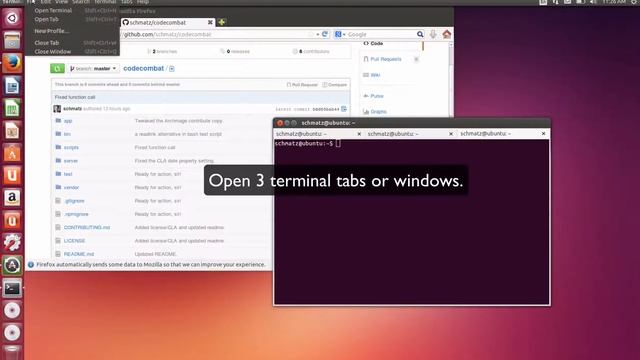640x360 pixels.
Task: Open Pulse in the GitHub sidebar
Action: click(373, 96)
